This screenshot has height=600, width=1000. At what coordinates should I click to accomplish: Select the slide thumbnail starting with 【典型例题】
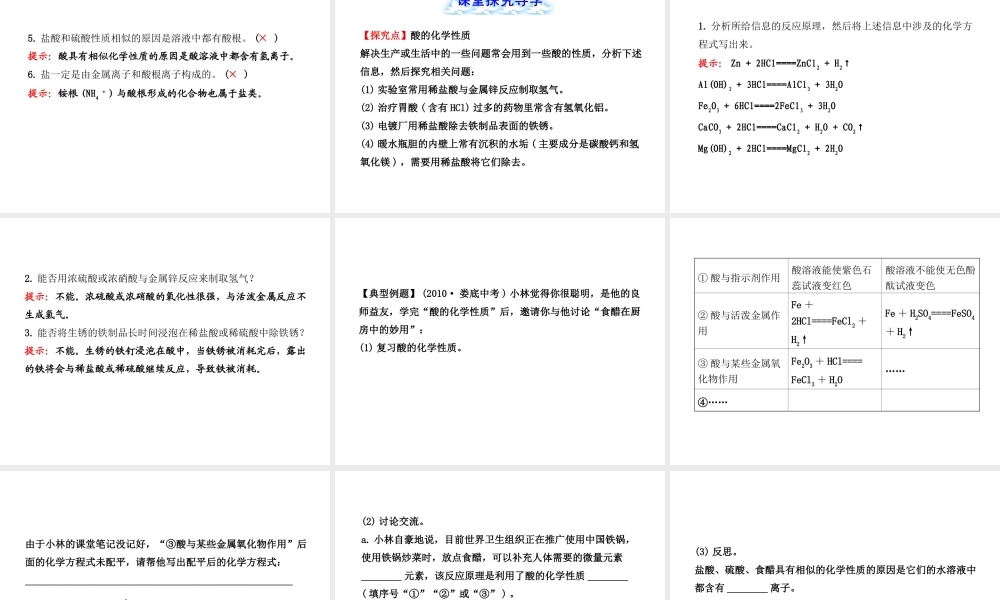tap(500, 341)
